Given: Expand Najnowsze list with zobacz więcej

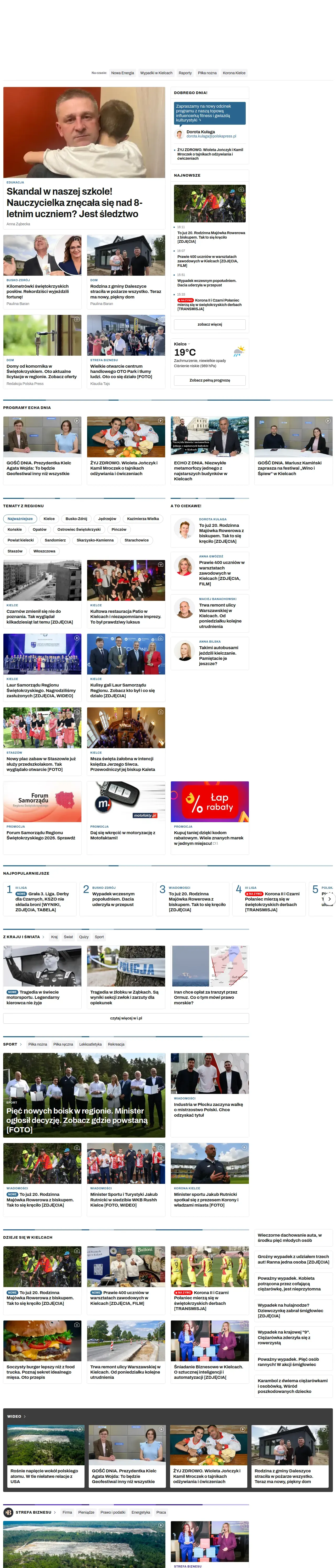Looking at the screenshot, I should 210,324.
